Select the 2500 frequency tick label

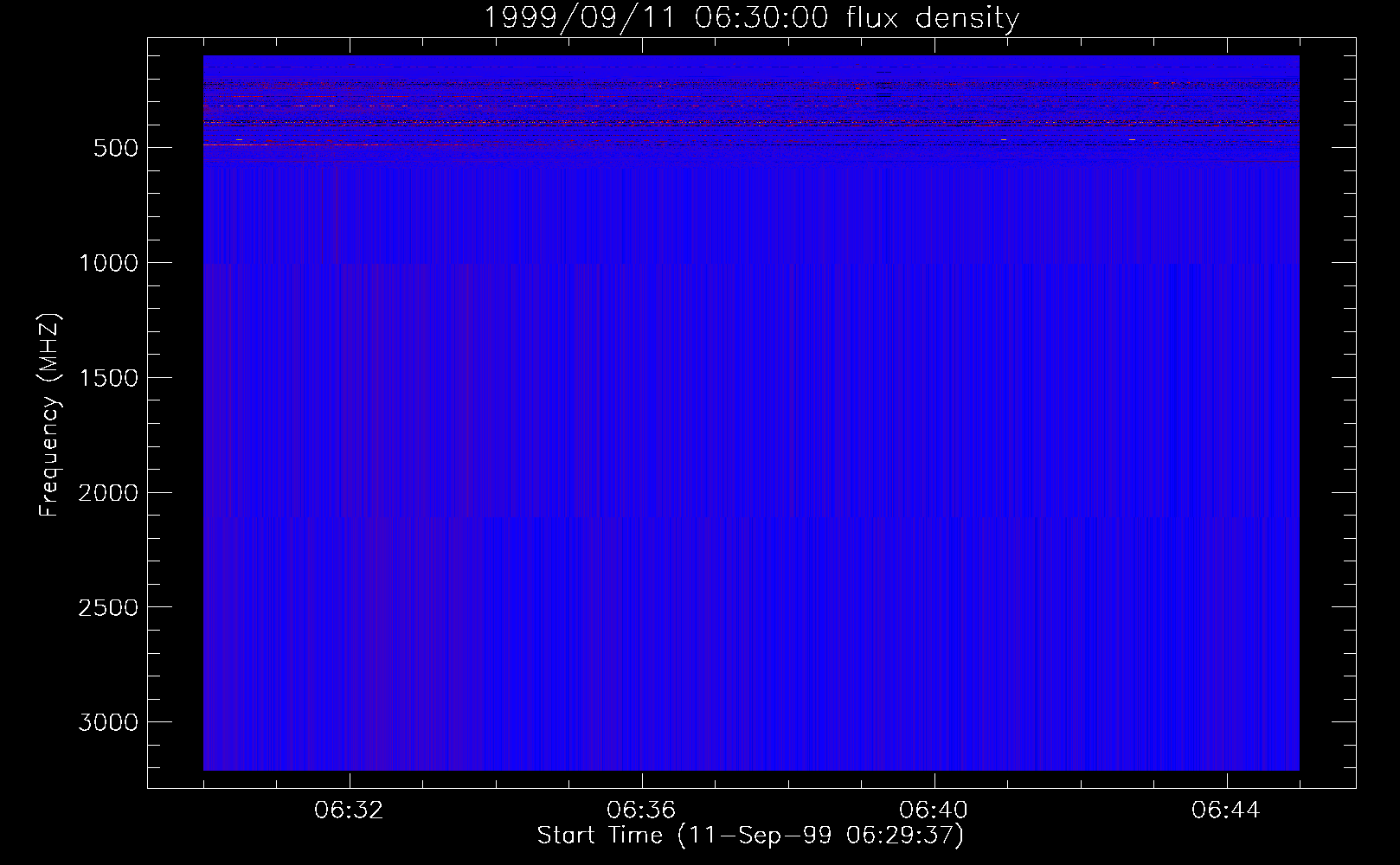108,608
